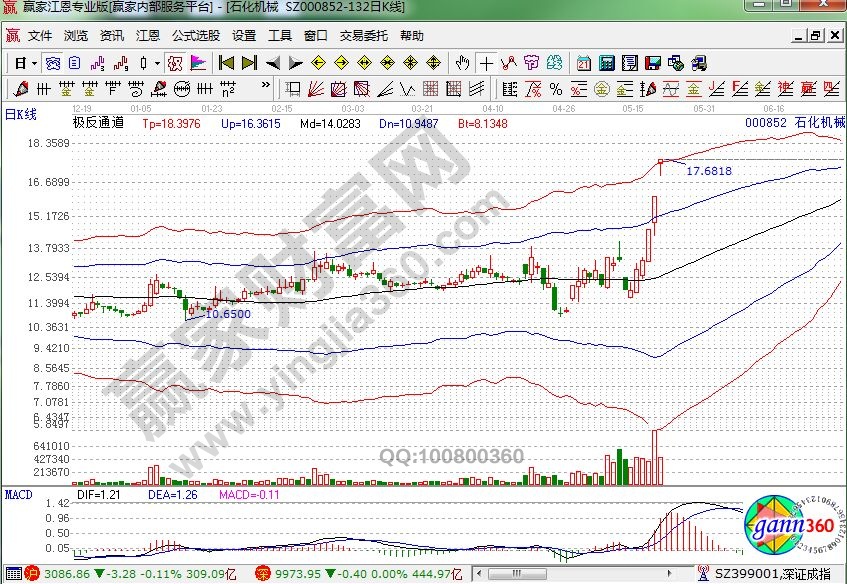Click the MACD indicator label
Viewport: 847px width, 584px height.
tap(18, 495)
